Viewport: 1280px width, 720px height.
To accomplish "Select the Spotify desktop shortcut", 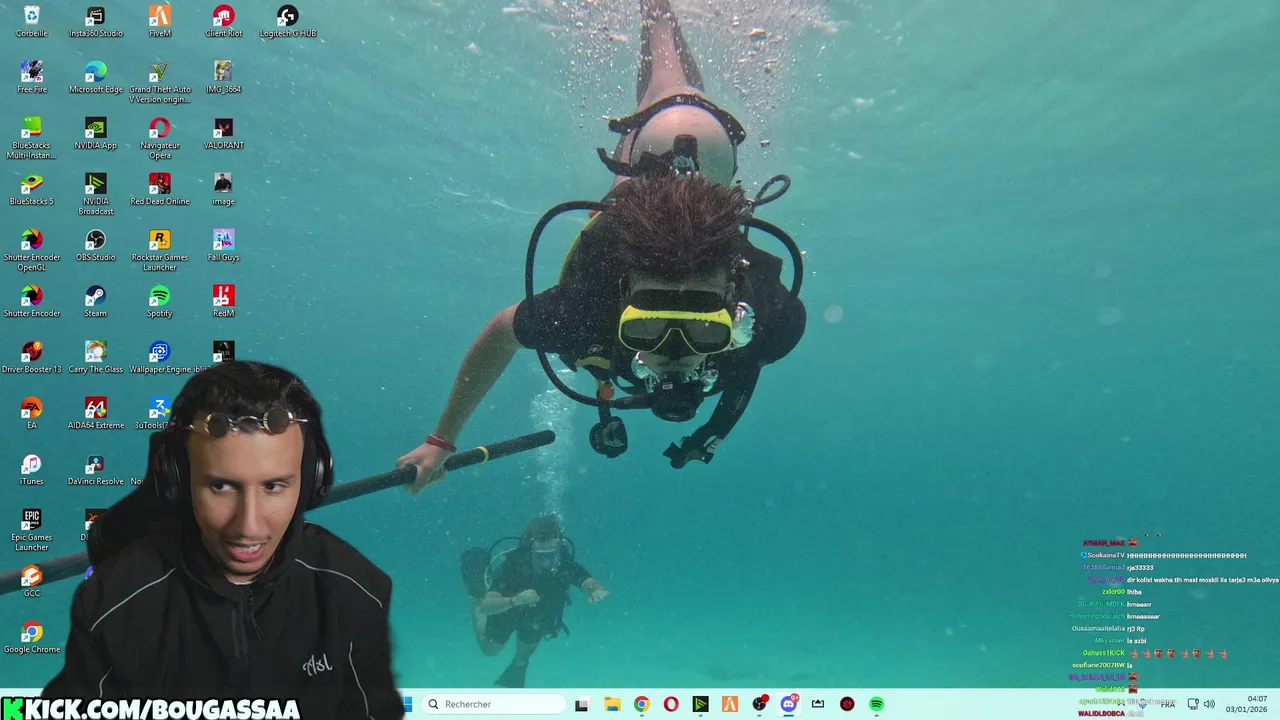I will click(160, 302).
